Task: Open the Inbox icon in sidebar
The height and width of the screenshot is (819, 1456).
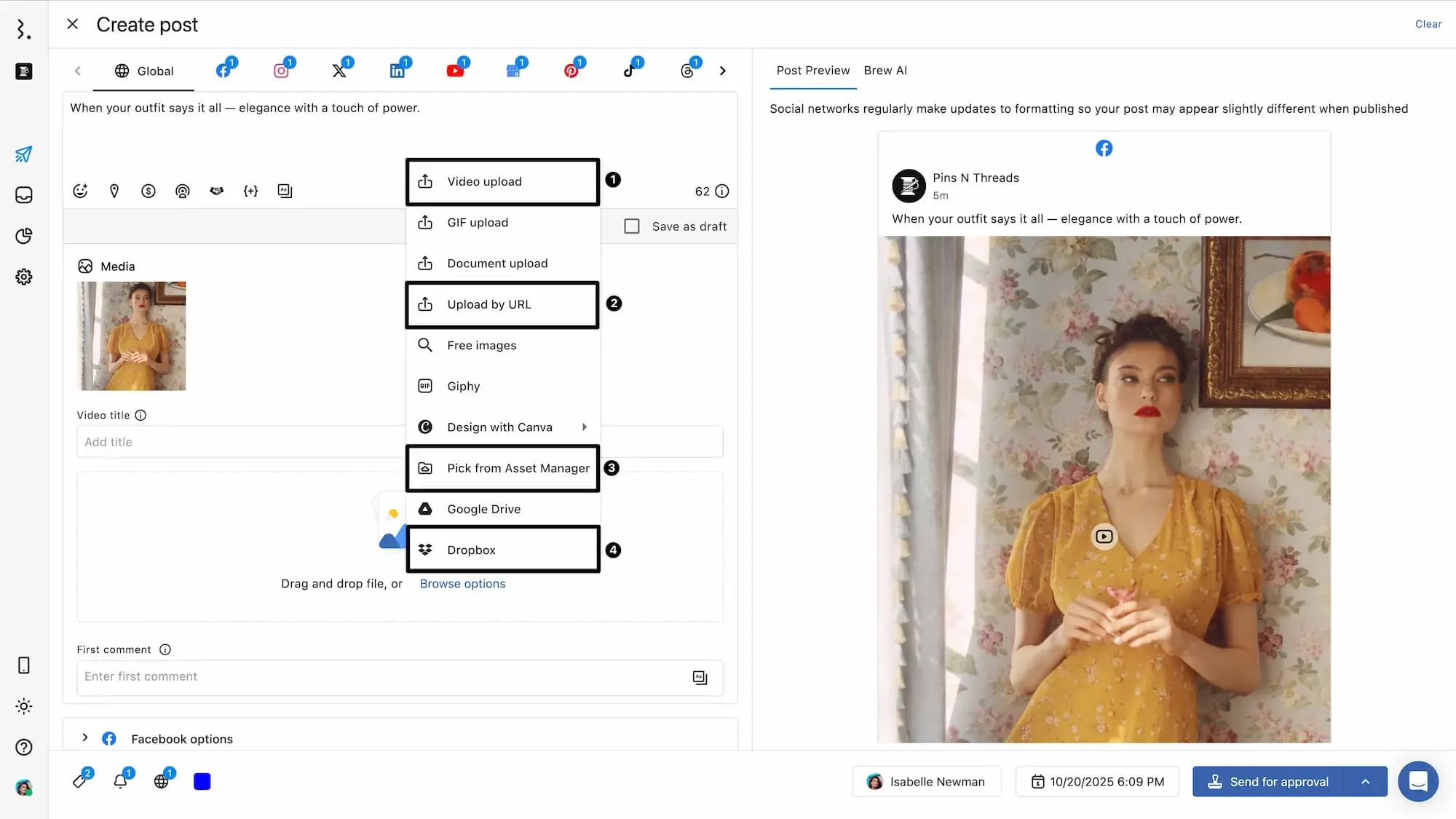Action: [24, 195]
